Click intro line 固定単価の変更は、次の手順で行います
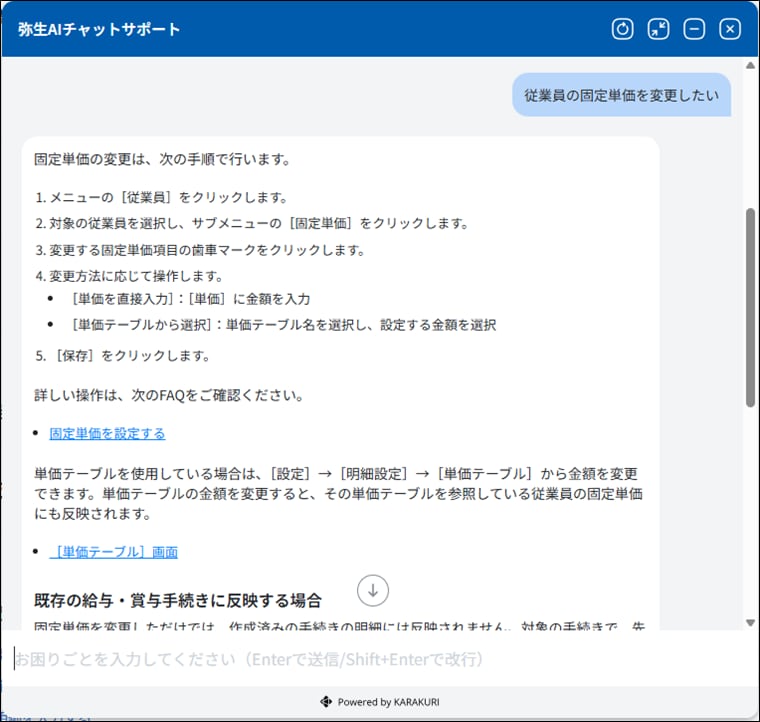 pos(162,159)
